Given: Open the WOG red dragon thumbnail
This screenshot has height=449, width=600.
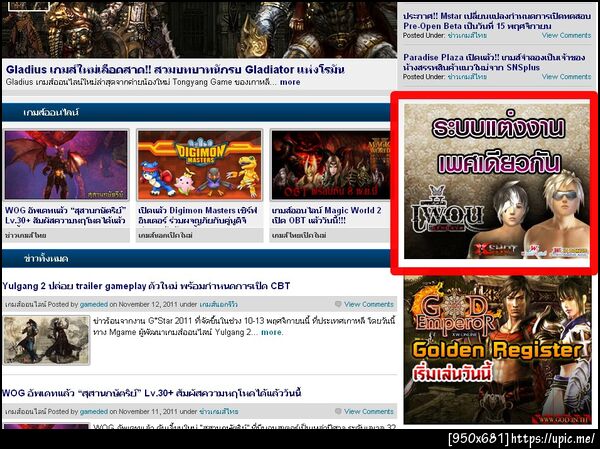Looking at the screenshot, I should 66,165.
